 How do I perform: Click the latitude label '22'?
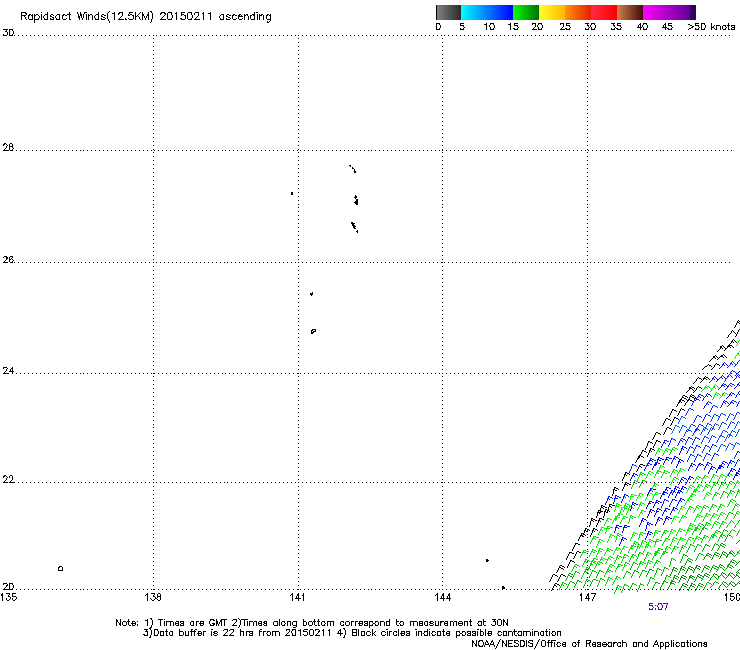pos(8,480)
